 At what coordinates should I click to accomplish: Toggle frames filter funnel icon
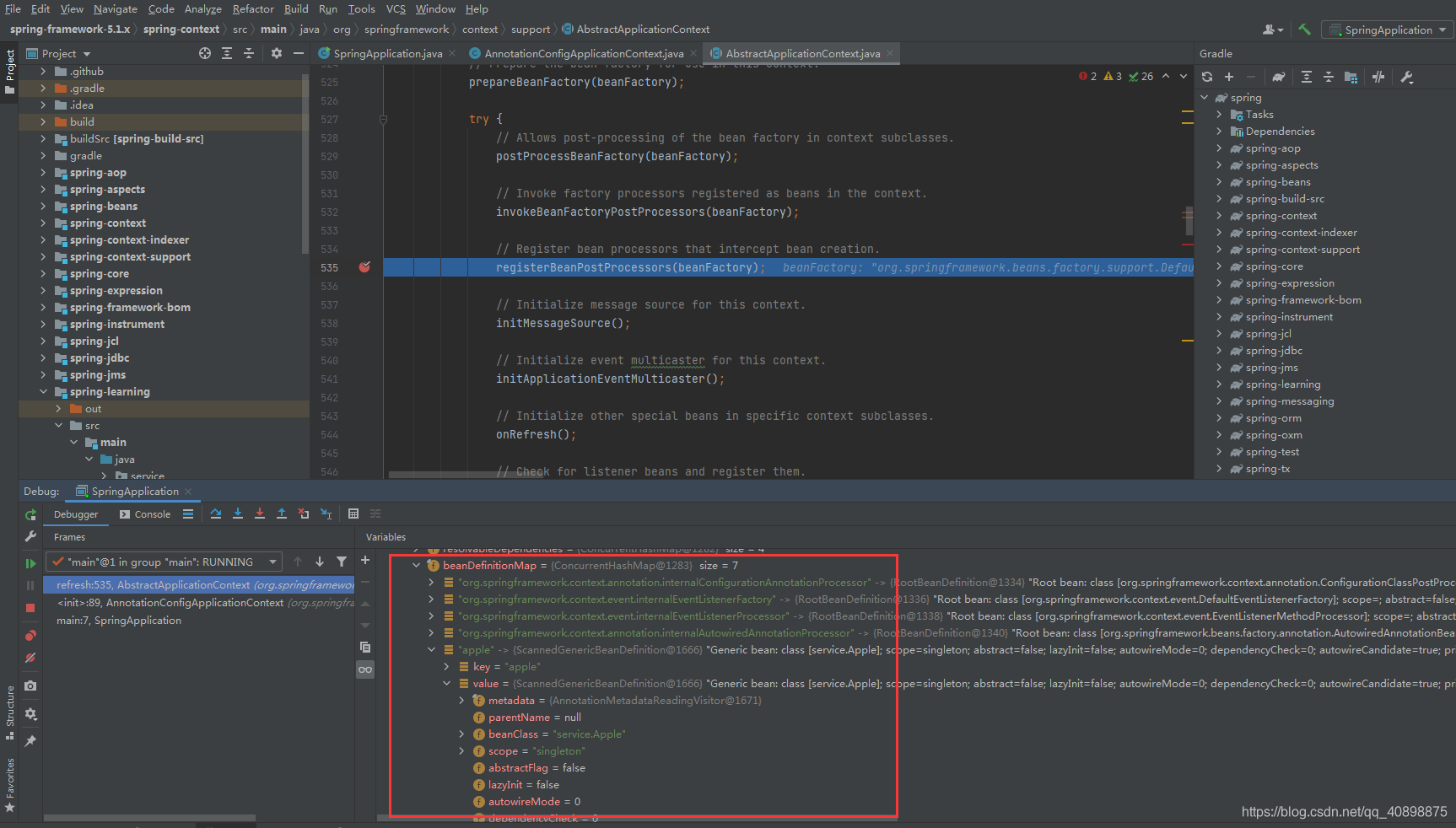(x=342, y=562)
